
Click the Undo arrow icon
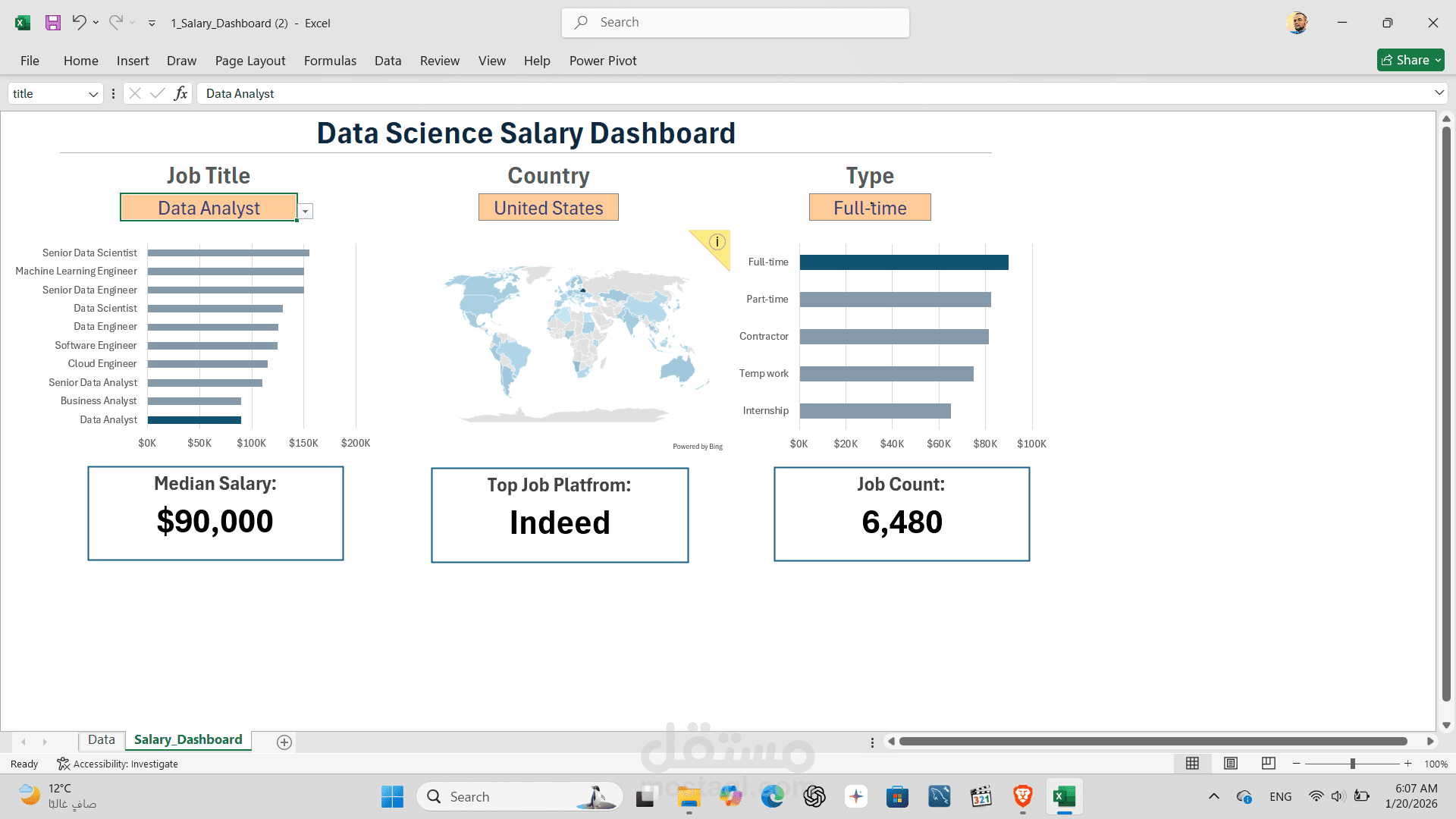78,23
